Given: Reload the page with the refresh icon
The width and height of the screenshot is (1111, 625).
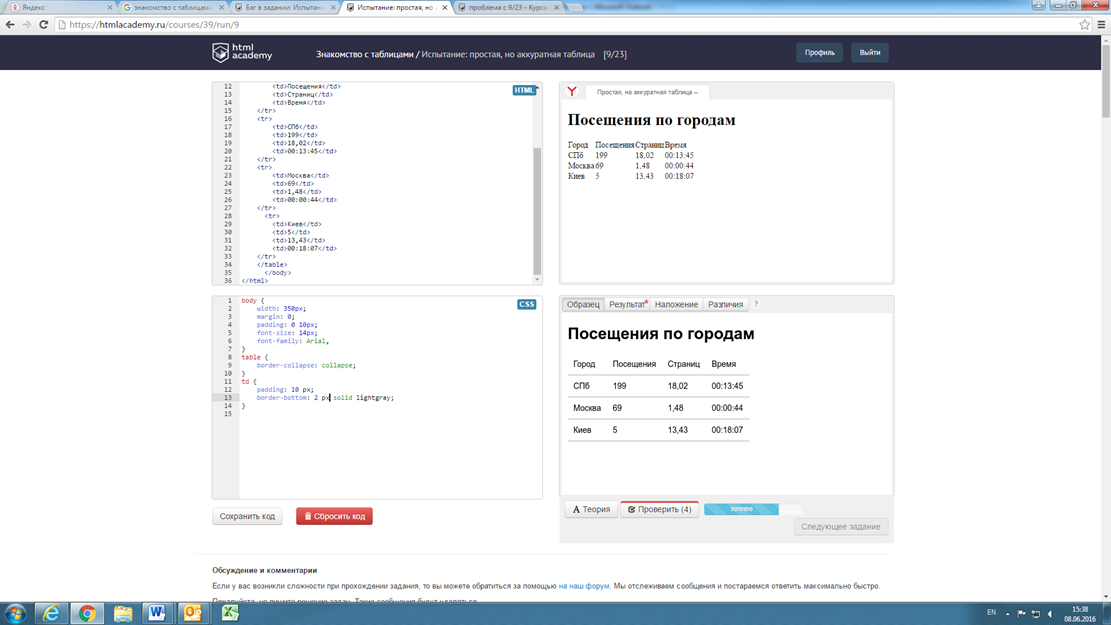Looking at the screenshot, I should pos(44,25).
